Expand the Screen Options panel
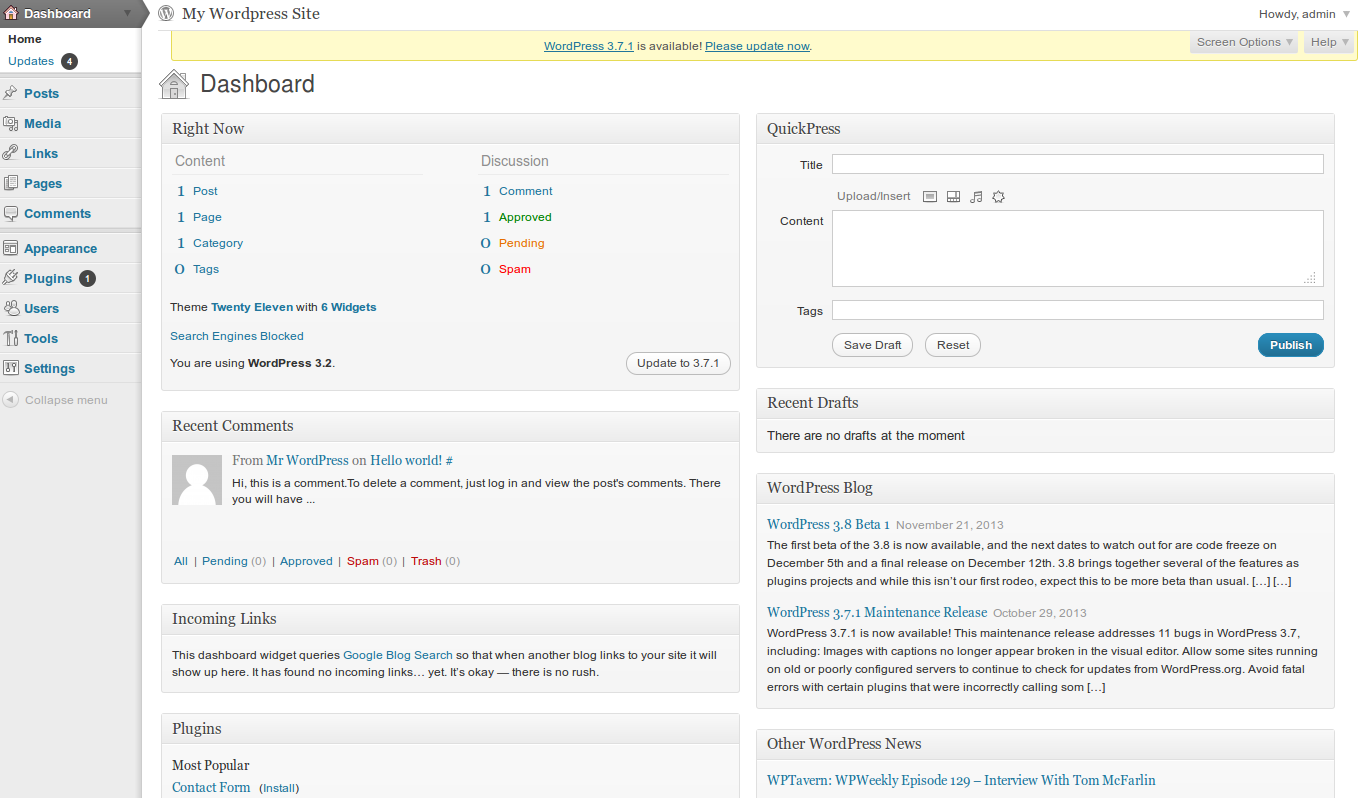The image size is (1370, 798). [x=1244, y=42]
